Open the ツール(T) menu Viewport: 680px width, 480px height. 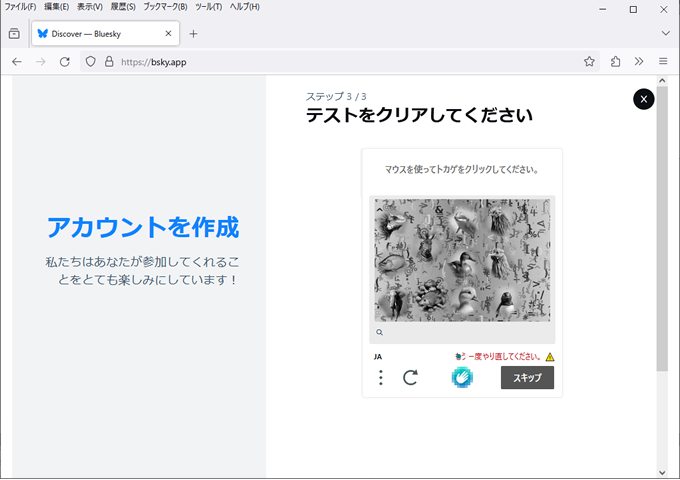pyautogui.click(x=208, y=7)
